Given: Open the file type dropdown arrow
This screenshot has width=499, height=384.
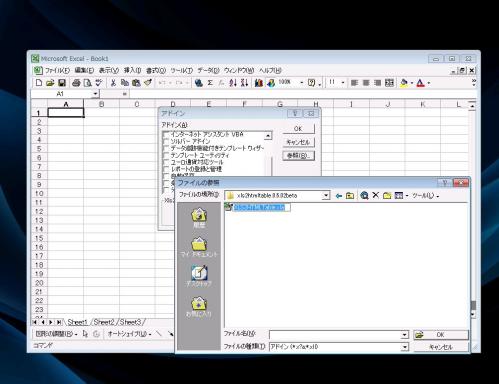Looking at the screenshot, I should [405, 347].
